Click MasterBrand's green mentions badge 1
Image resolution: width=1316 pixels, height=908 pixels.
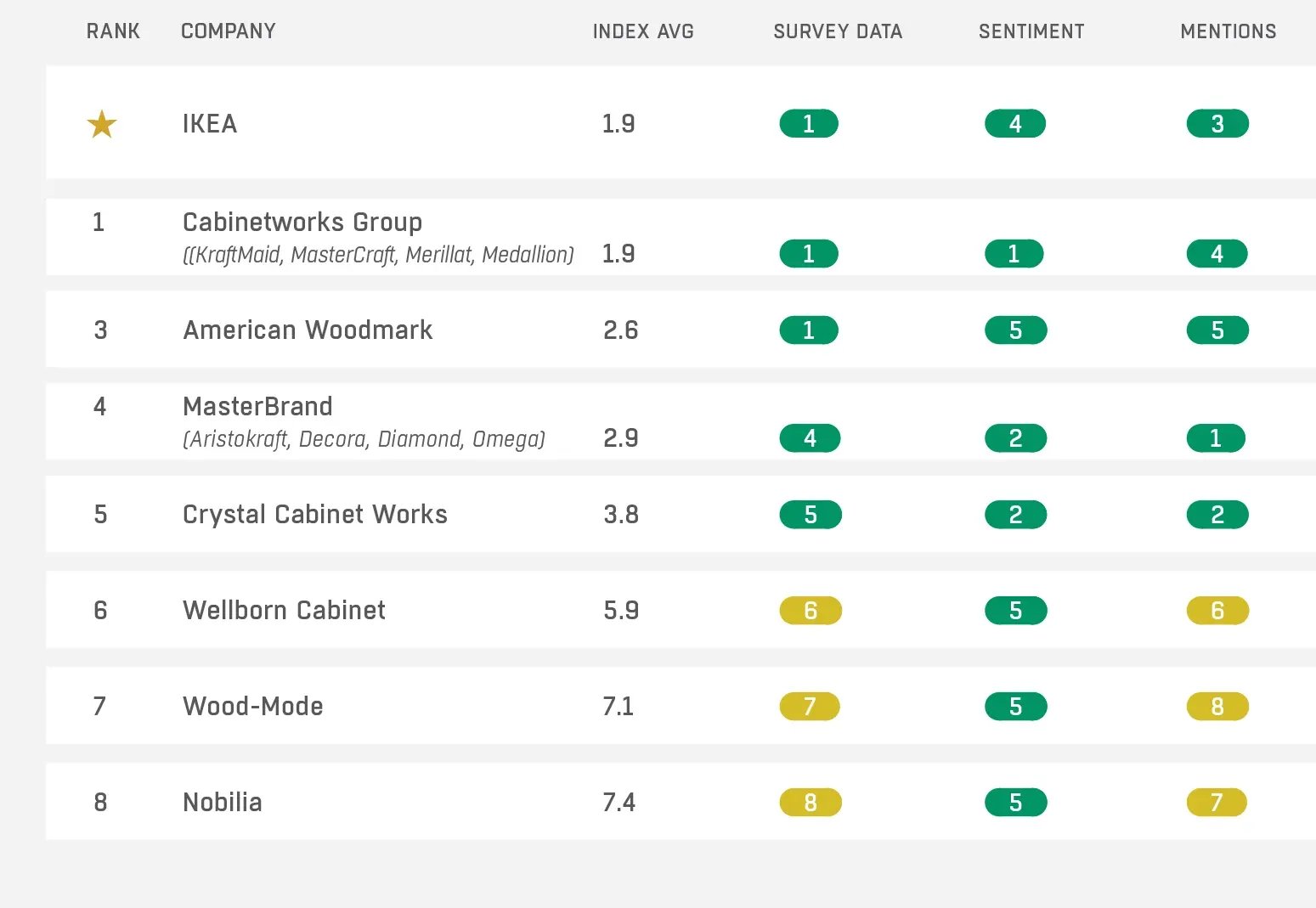click(1216, 438)
